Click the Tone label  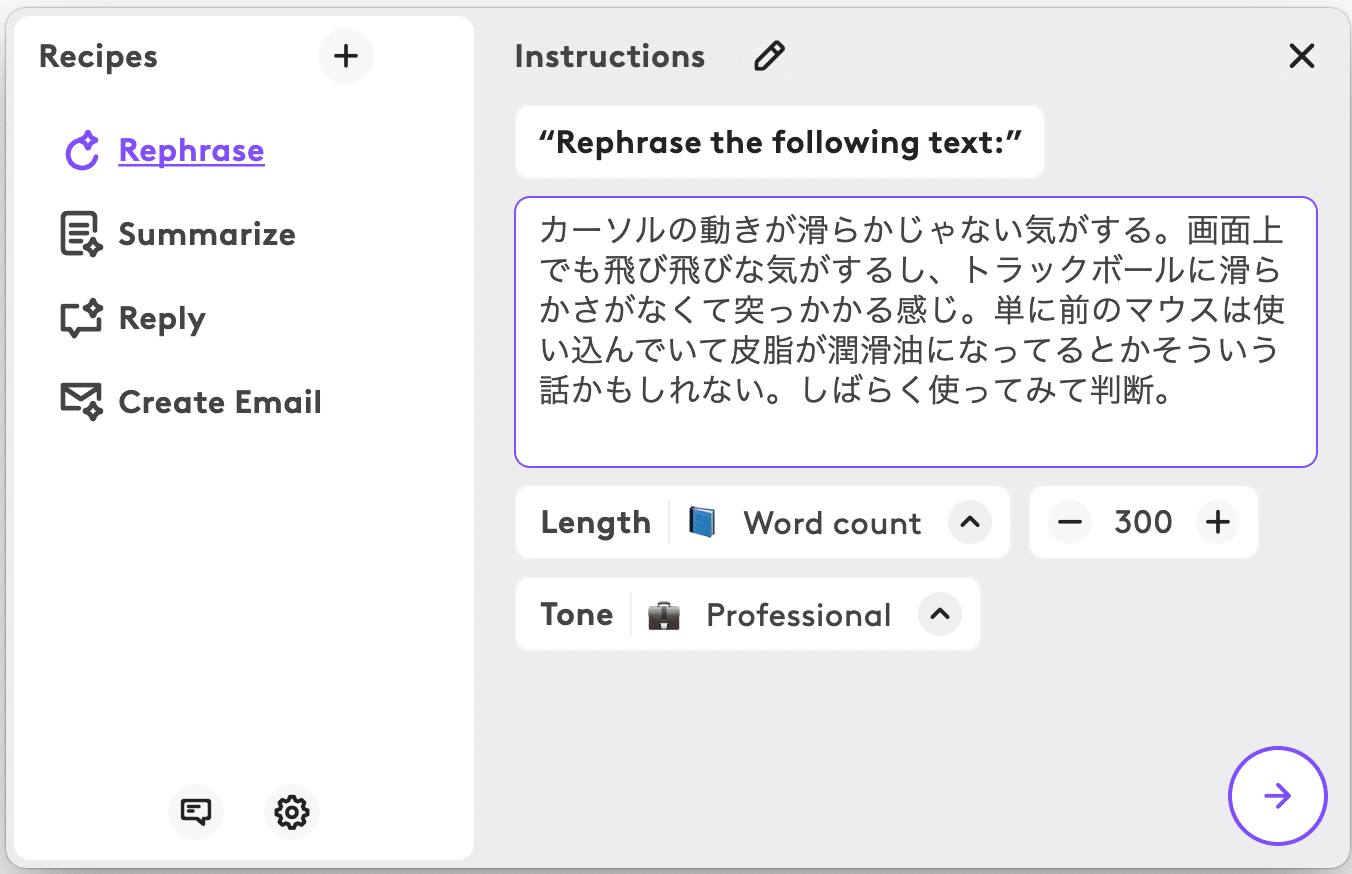tap(577, 614)
